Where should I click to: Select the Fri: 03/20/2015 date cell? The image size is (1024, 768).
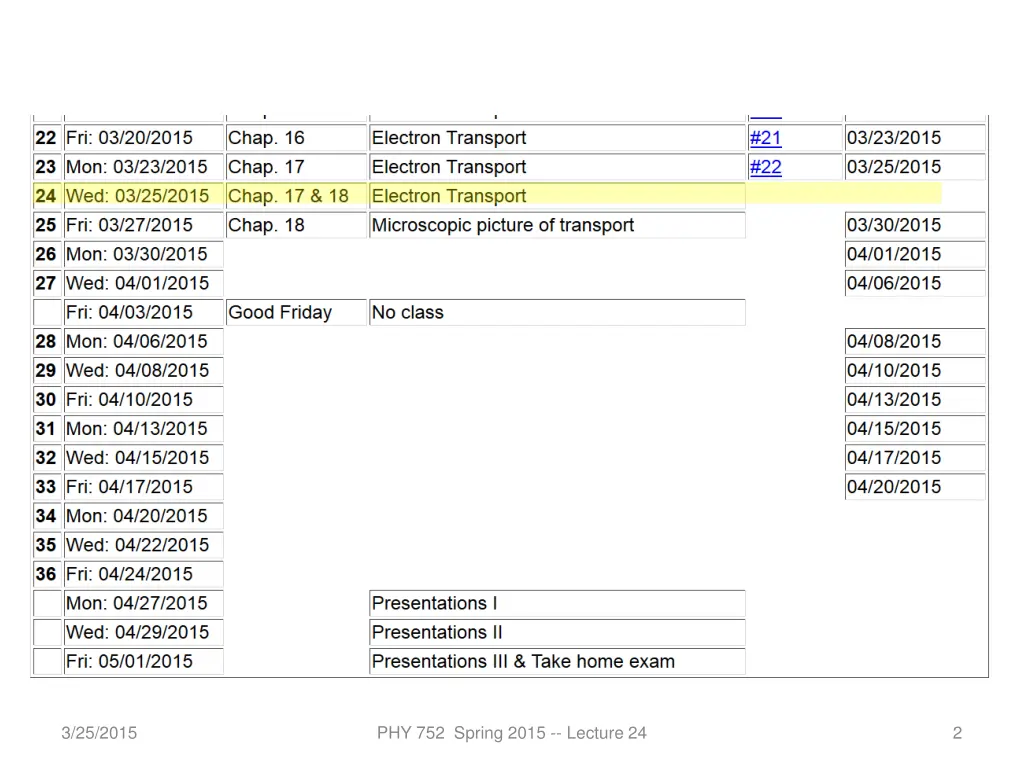click(x=144, y=138)
